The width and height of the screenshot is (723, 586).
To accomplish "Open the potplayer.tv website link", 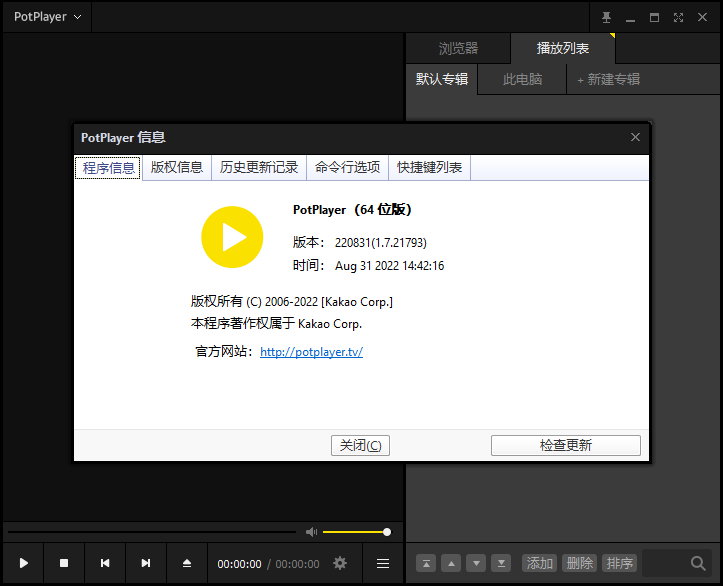I will [311, 352].
